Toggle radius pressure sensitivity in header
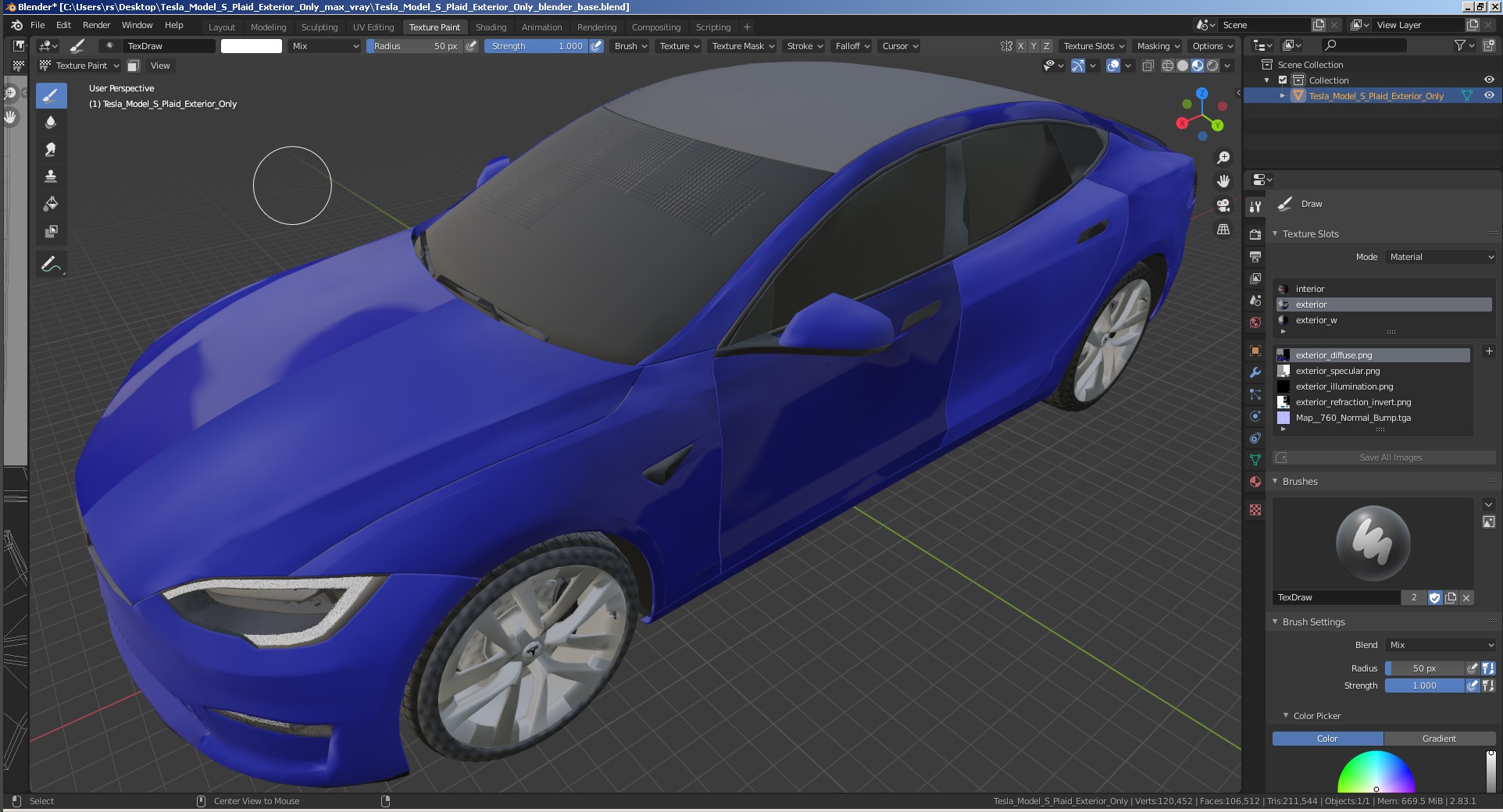1503x812 pixels. (x=471, y=46)
